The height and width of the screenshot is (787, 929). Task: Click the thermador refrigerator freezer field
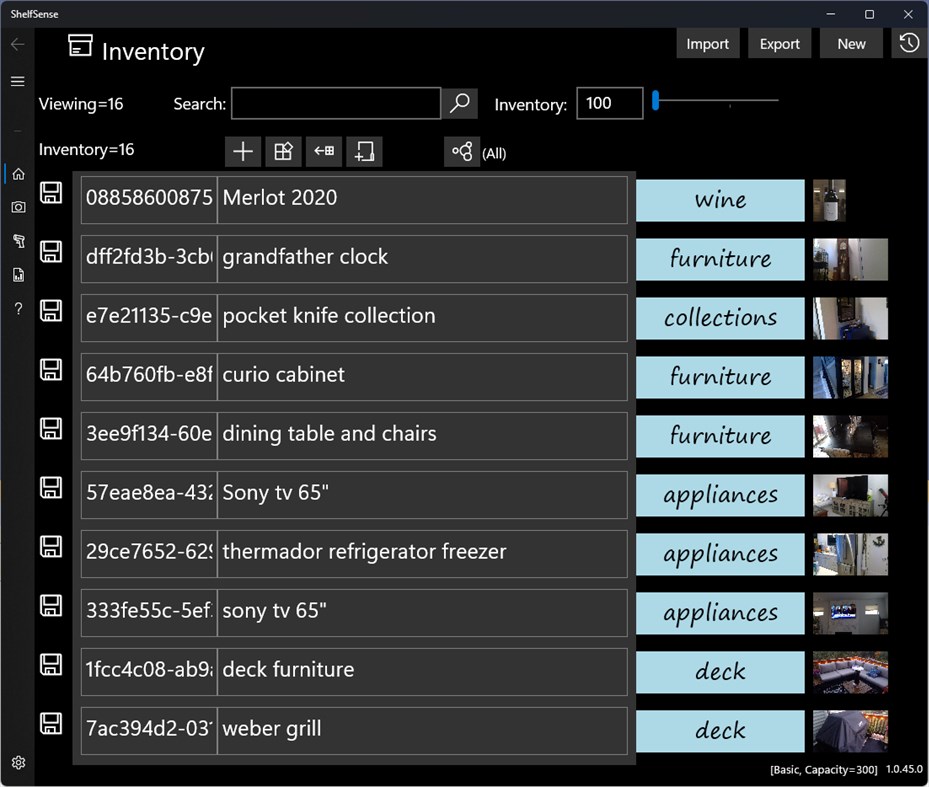(422, 554)
